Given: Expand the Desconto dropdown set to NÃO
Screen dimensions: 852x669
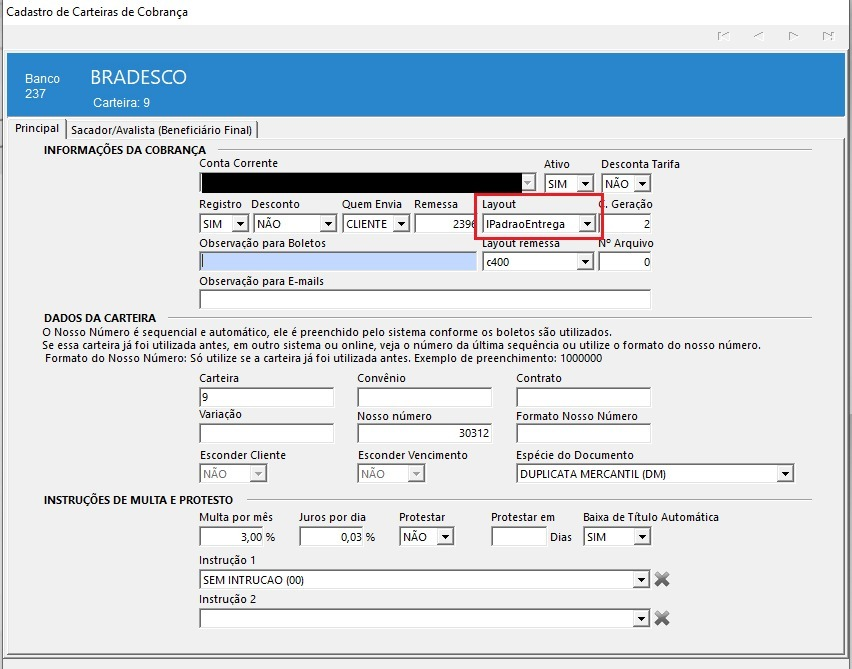Looking at the screenshot, I should [328, 224].
